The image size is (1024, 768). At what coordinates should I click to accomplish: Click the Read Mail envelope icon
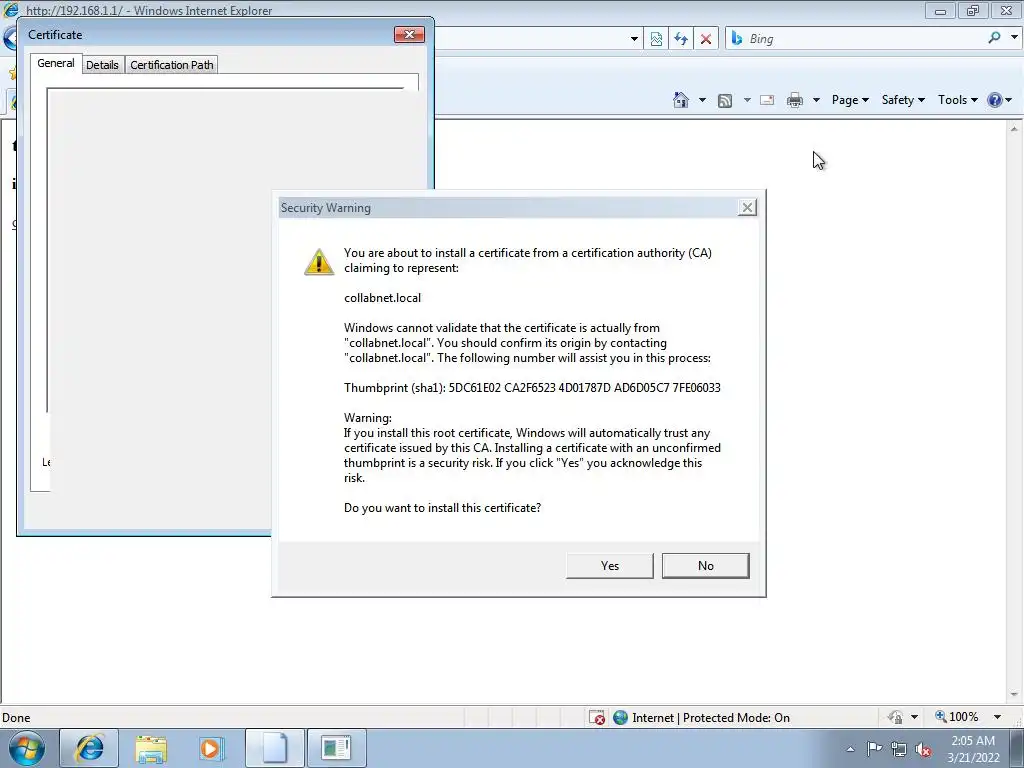click(767, 100)
